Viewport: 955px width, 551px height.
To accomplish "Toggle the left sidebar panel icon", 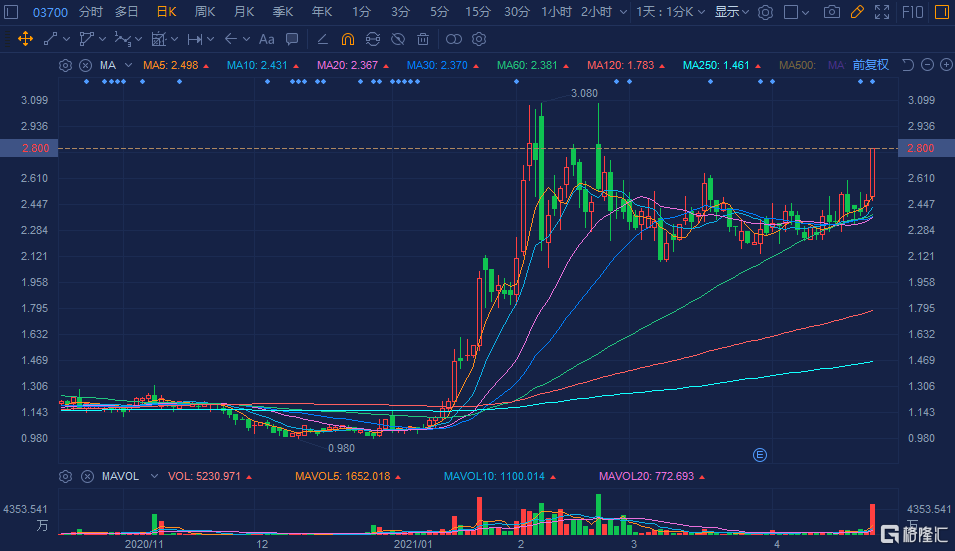I will 12,12.
